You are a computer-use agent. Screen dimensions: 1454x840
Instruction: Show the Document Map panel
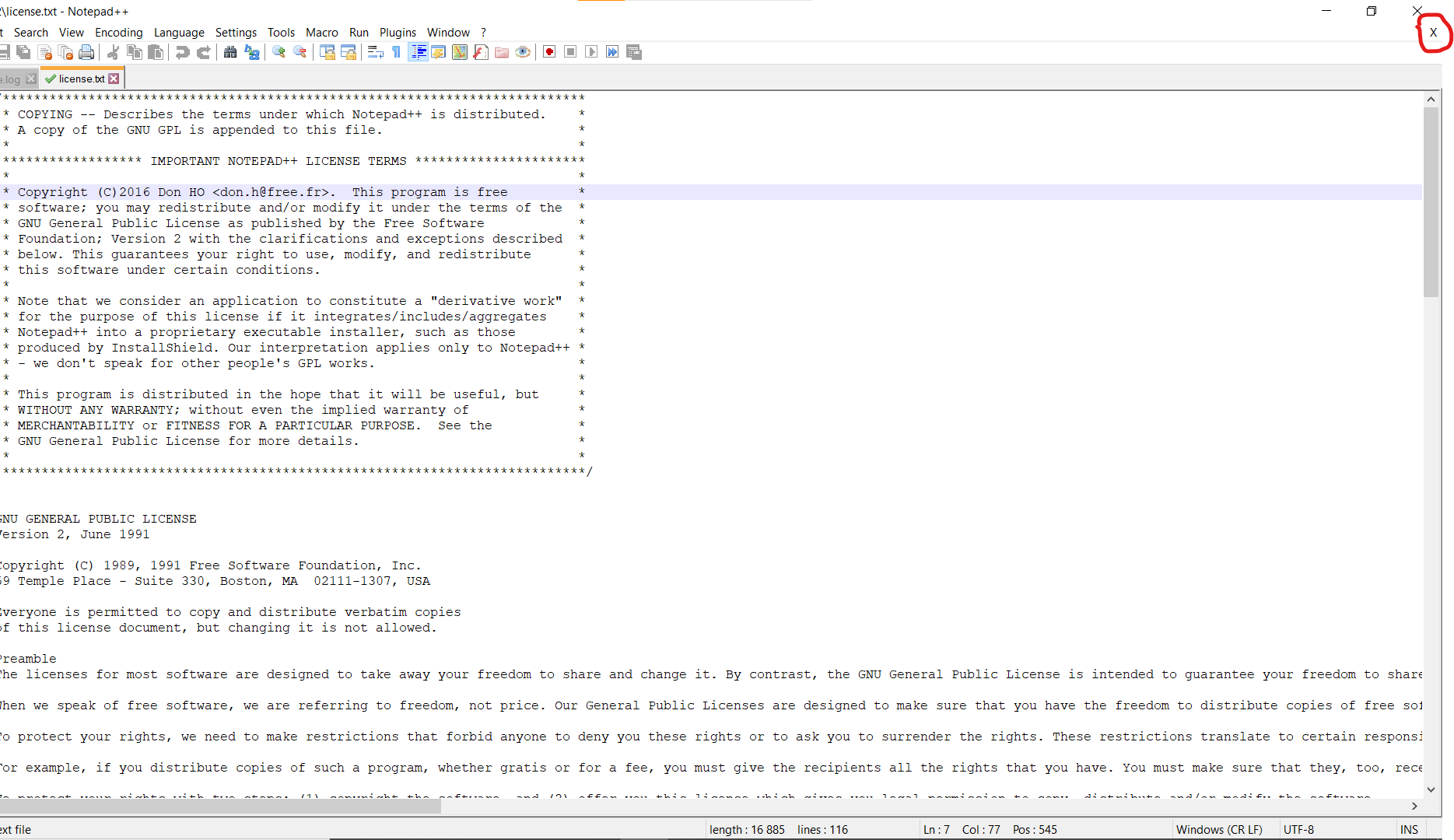pyautogui.click(x=460, y=52)
